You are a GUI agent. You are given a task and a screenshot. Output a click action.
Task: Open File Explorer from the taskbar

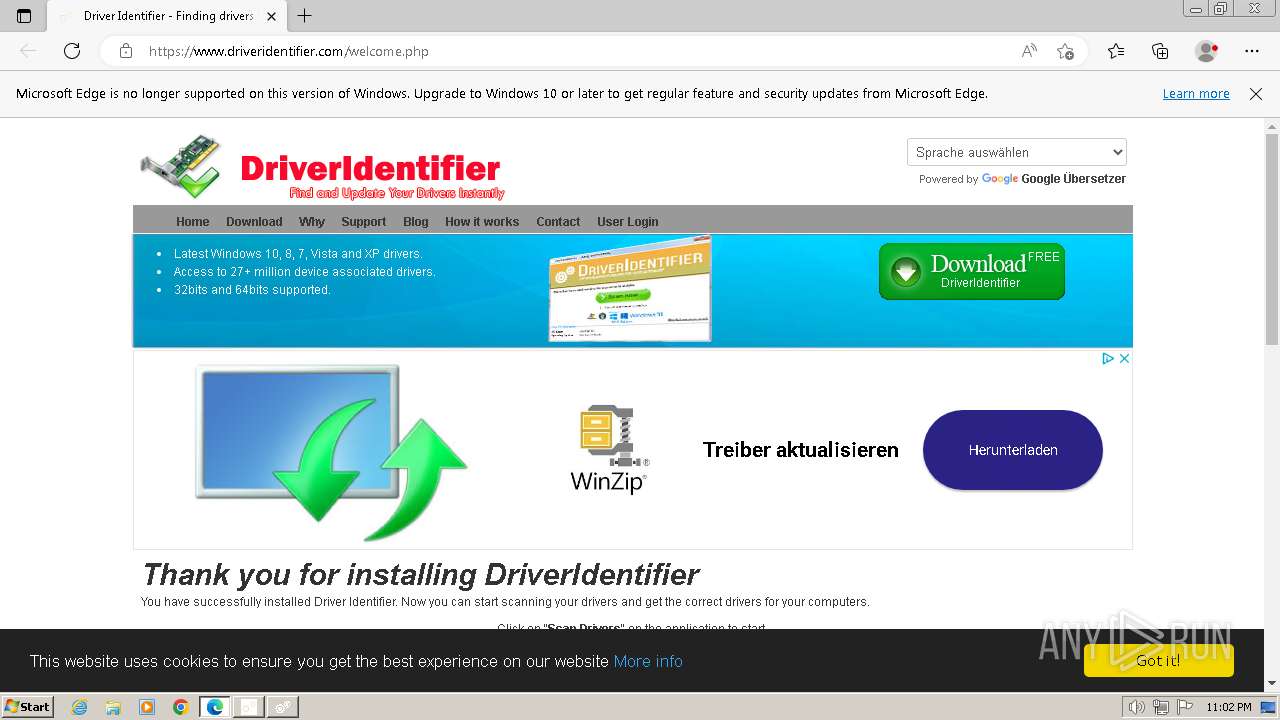[x=113, y=707]
